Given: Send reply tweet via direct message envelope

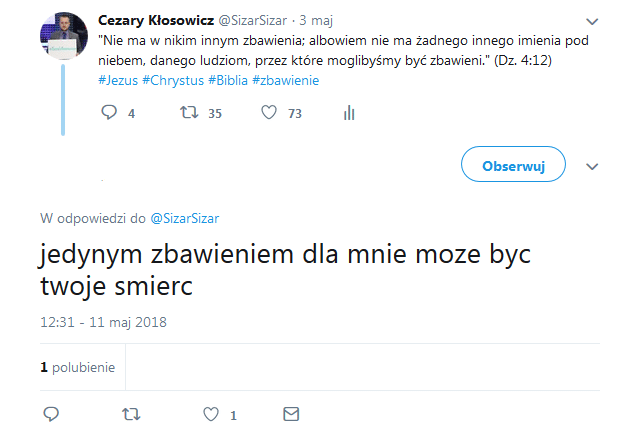Looking at the screenshot, I should 291,414.
